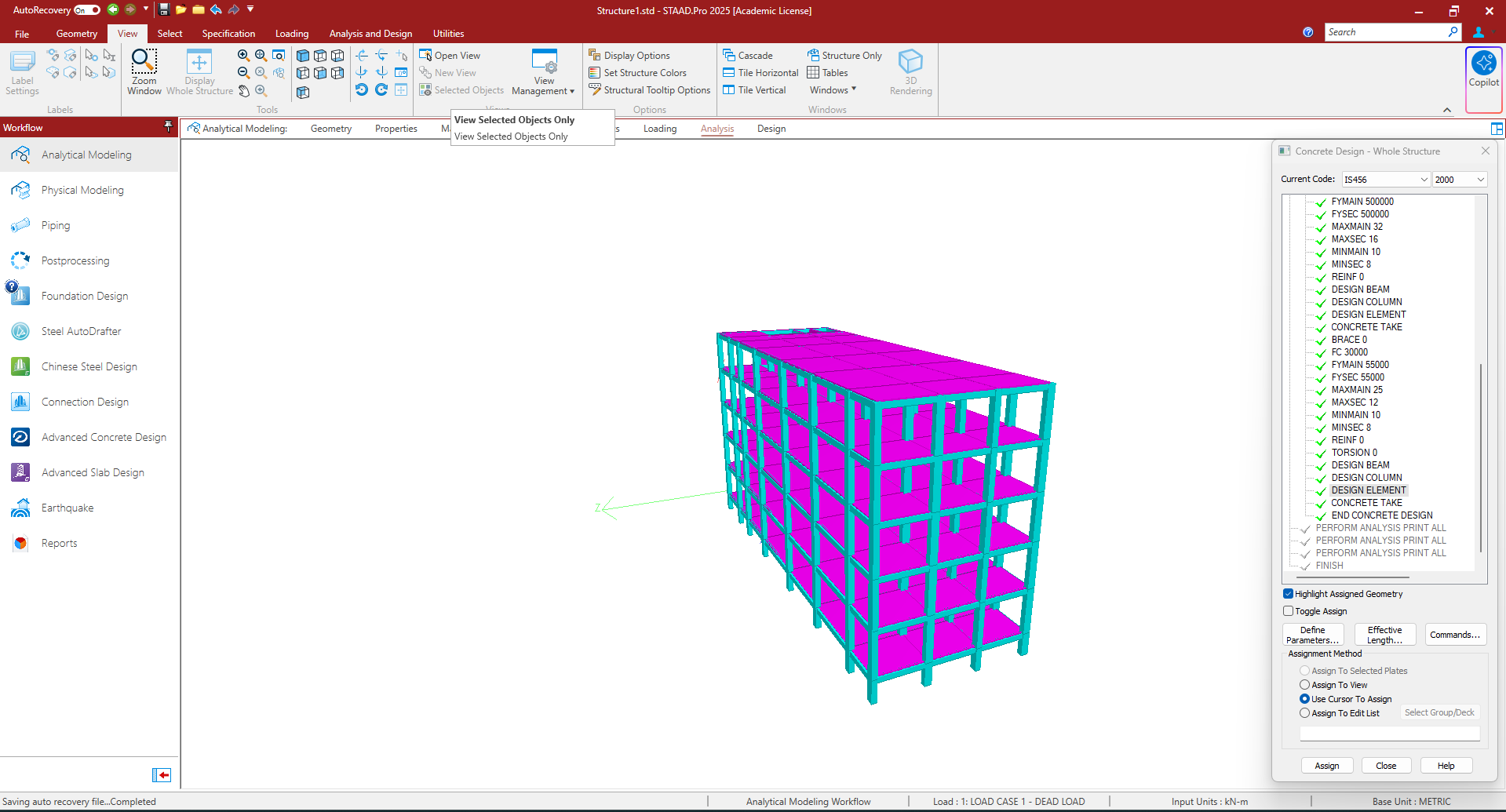
Task: Toggle the AutoRecovery switch
Action: [x=87, y=10]
